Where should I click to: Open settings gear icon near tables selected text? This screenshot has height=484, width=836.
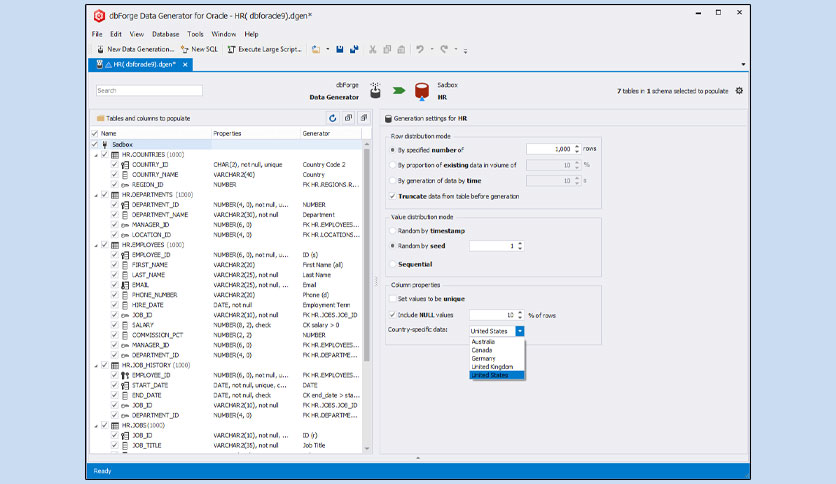739,91
